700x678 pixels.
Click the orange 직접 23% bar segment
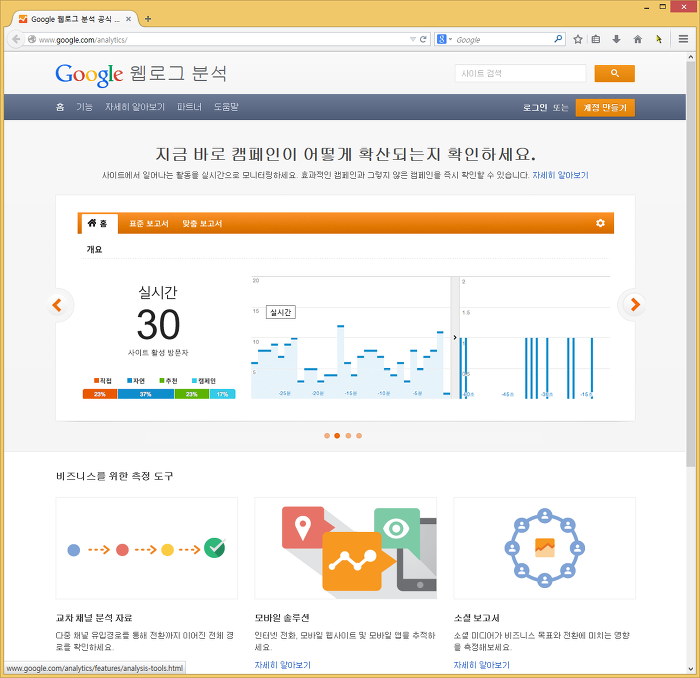100,394
